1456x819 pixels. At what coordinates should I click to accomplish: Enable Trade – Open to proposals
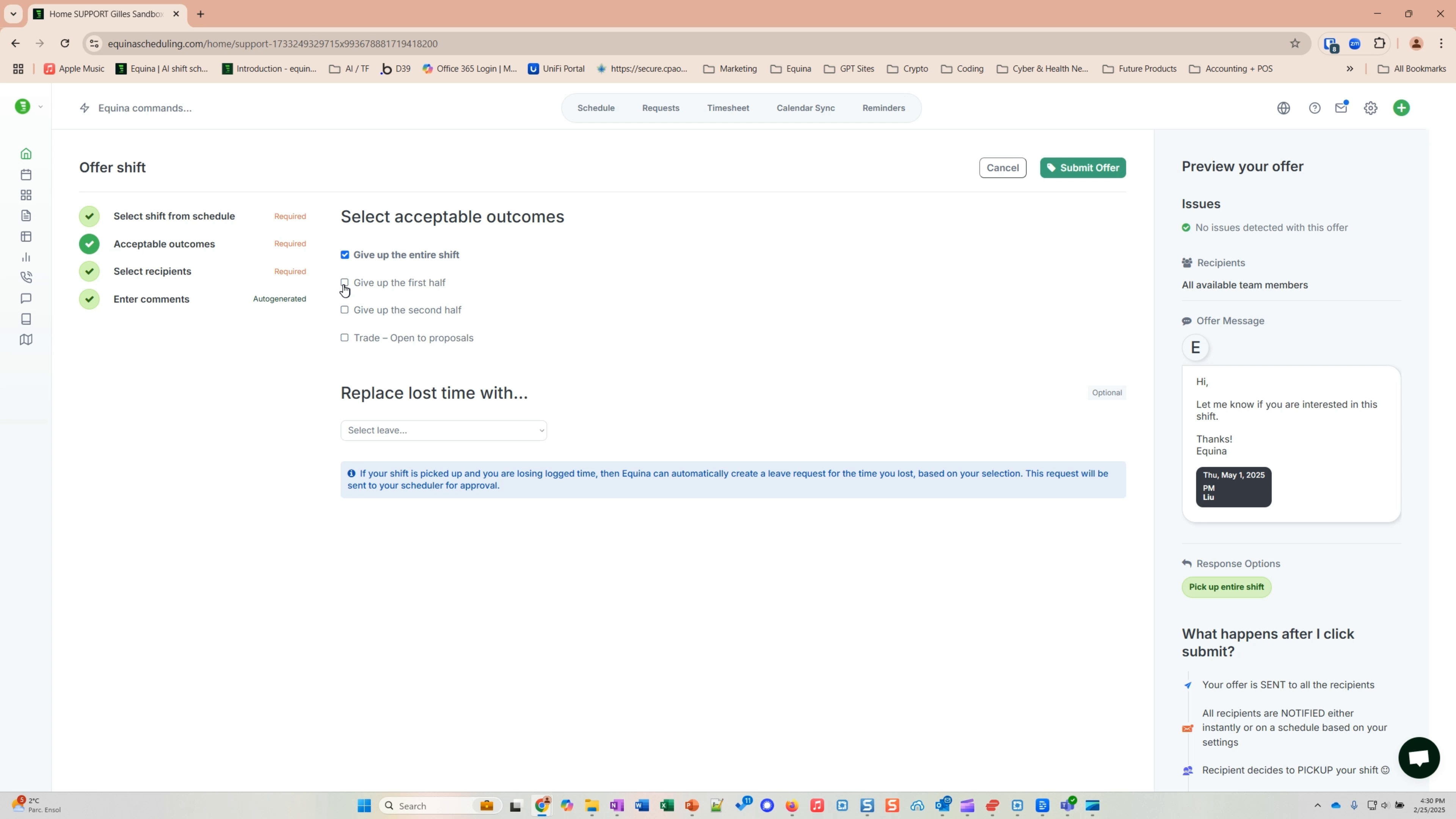(x=345, y=337)
